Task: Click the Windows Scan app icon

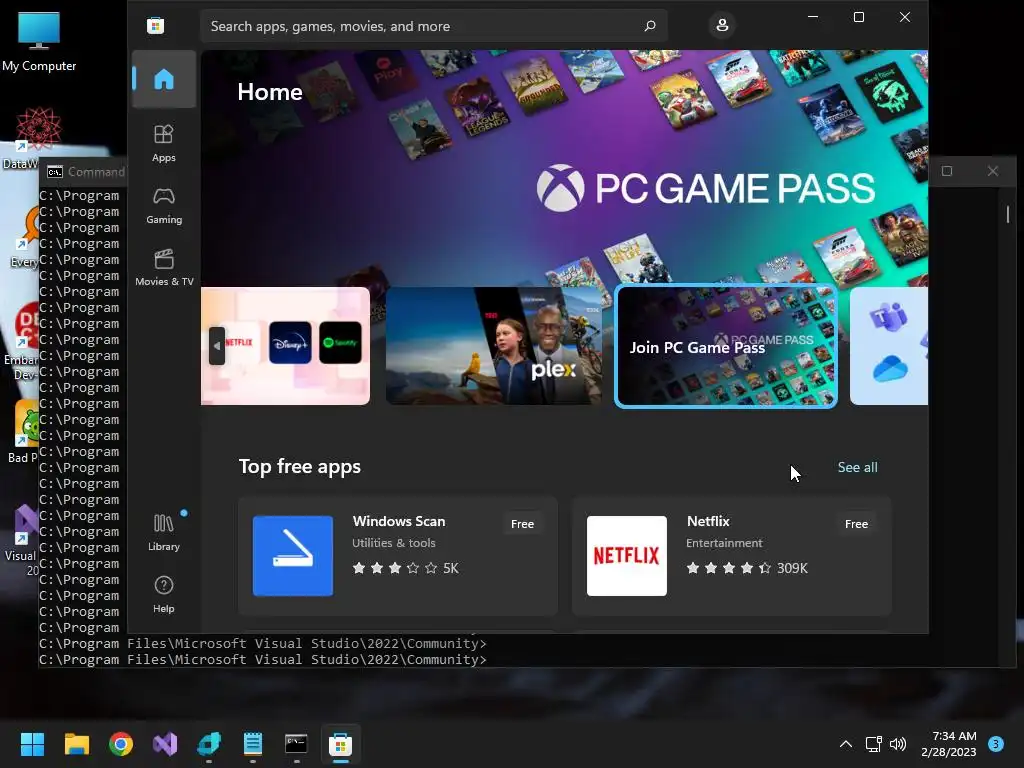Action: point(293,556)
